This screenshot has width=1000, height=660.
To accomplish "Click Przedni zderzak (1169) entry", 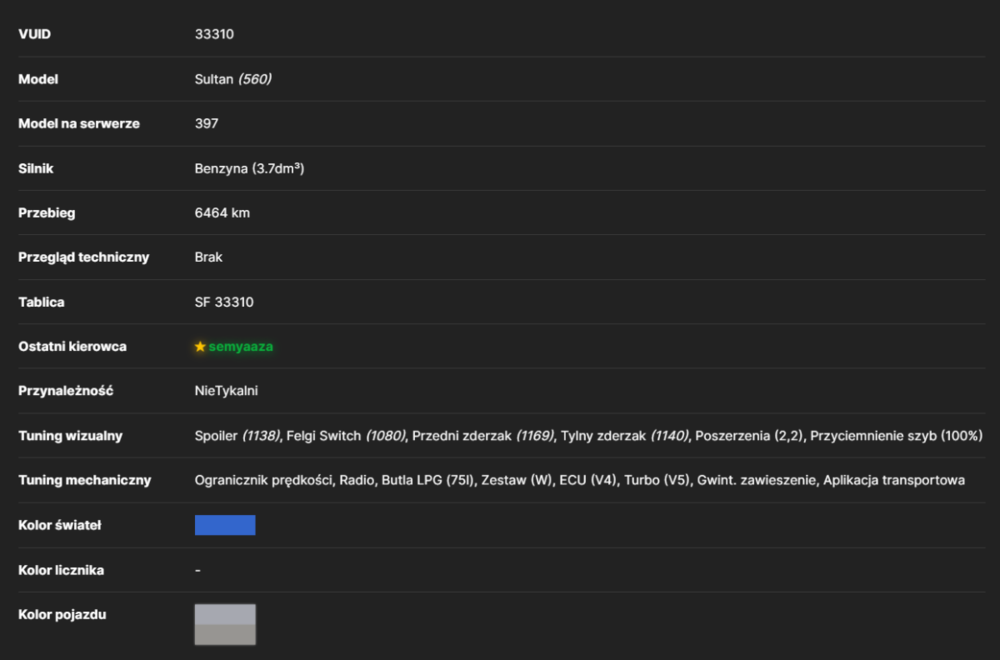I will coord(483,436).
